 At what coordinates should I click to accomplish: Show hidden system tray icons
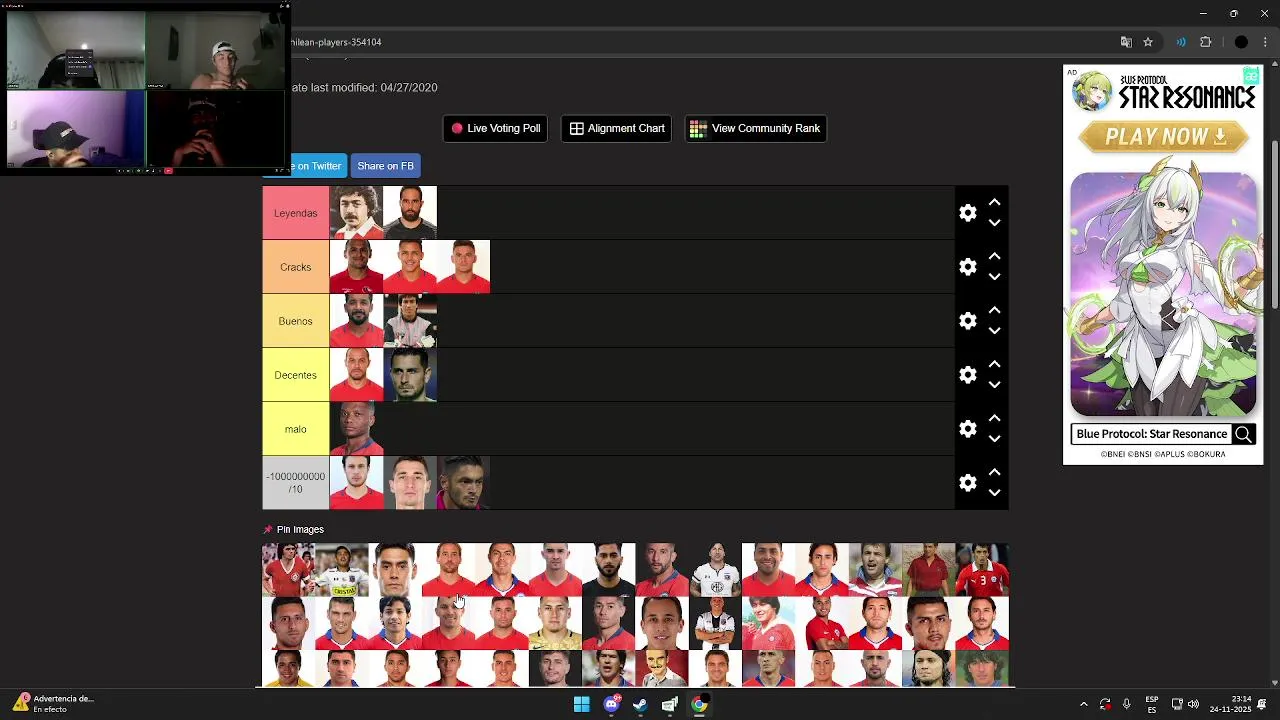click(1083, 704)
